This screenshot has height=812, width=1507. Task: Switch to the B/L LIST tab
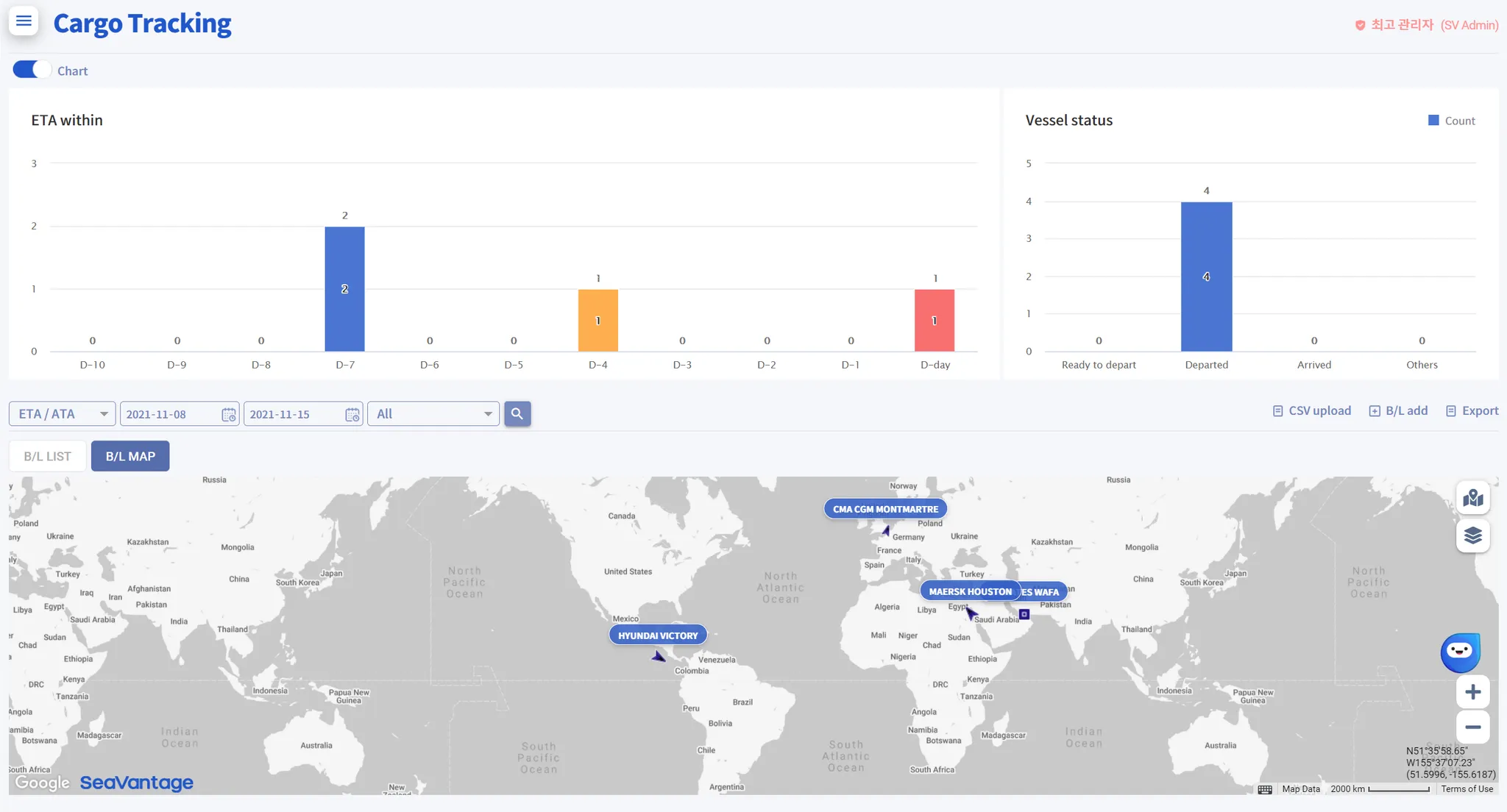(48, 456)
